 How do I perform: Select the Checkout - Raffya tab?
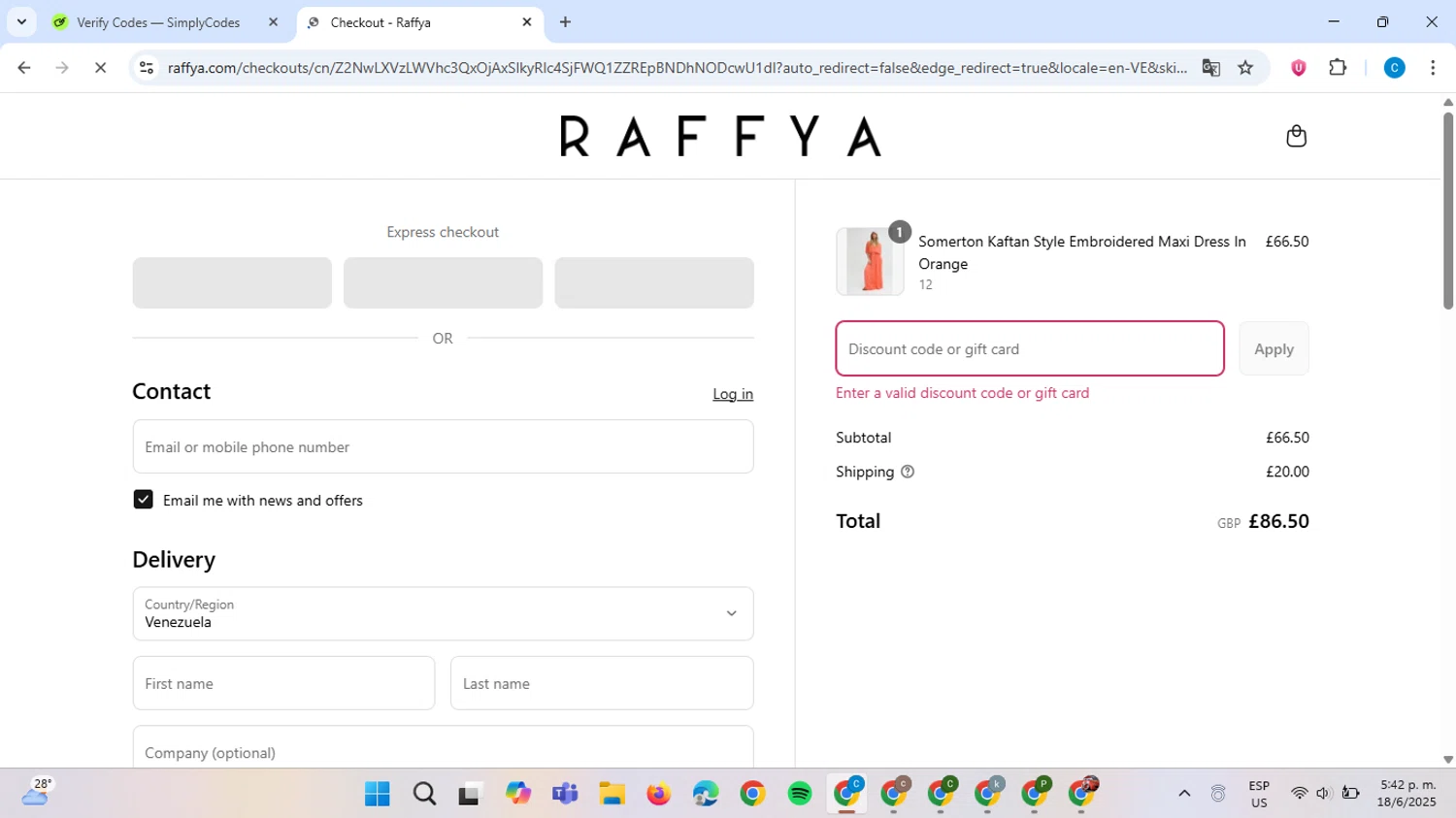coord(419,22)
